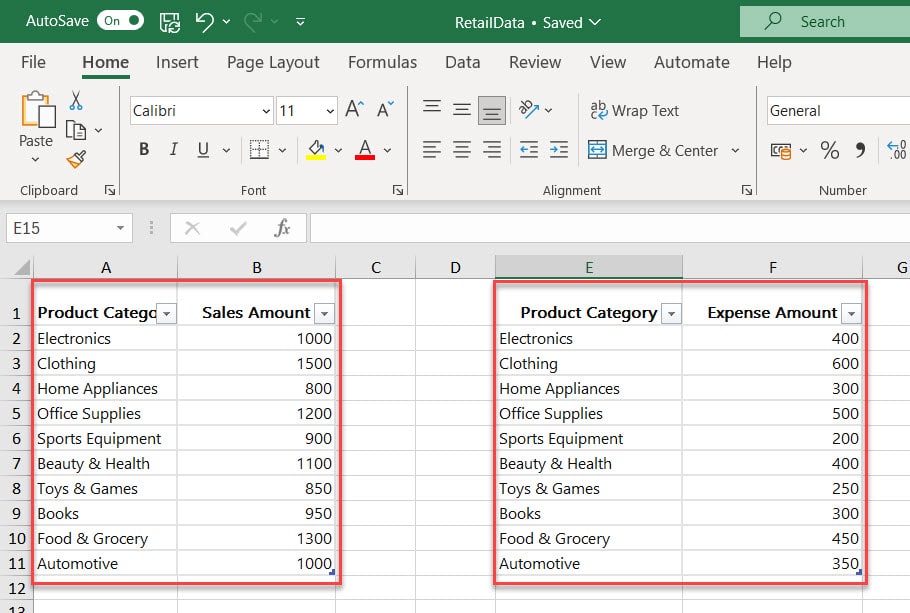Click the Borders icon
This screenshot has height=613, width=910.
[x=259, y=150]
